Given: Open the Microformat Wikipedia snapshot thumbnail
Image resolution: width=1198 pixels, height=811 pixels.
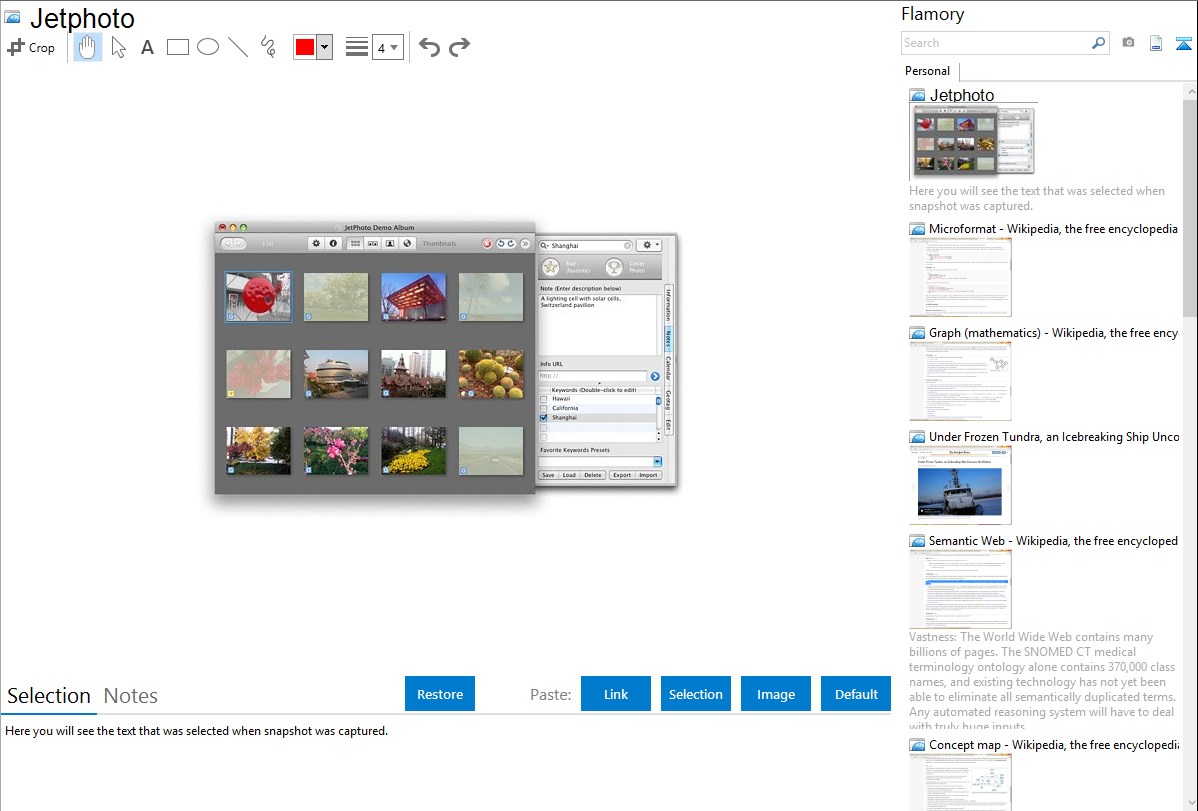Looking at the screenshot, I should coord(960,277).
